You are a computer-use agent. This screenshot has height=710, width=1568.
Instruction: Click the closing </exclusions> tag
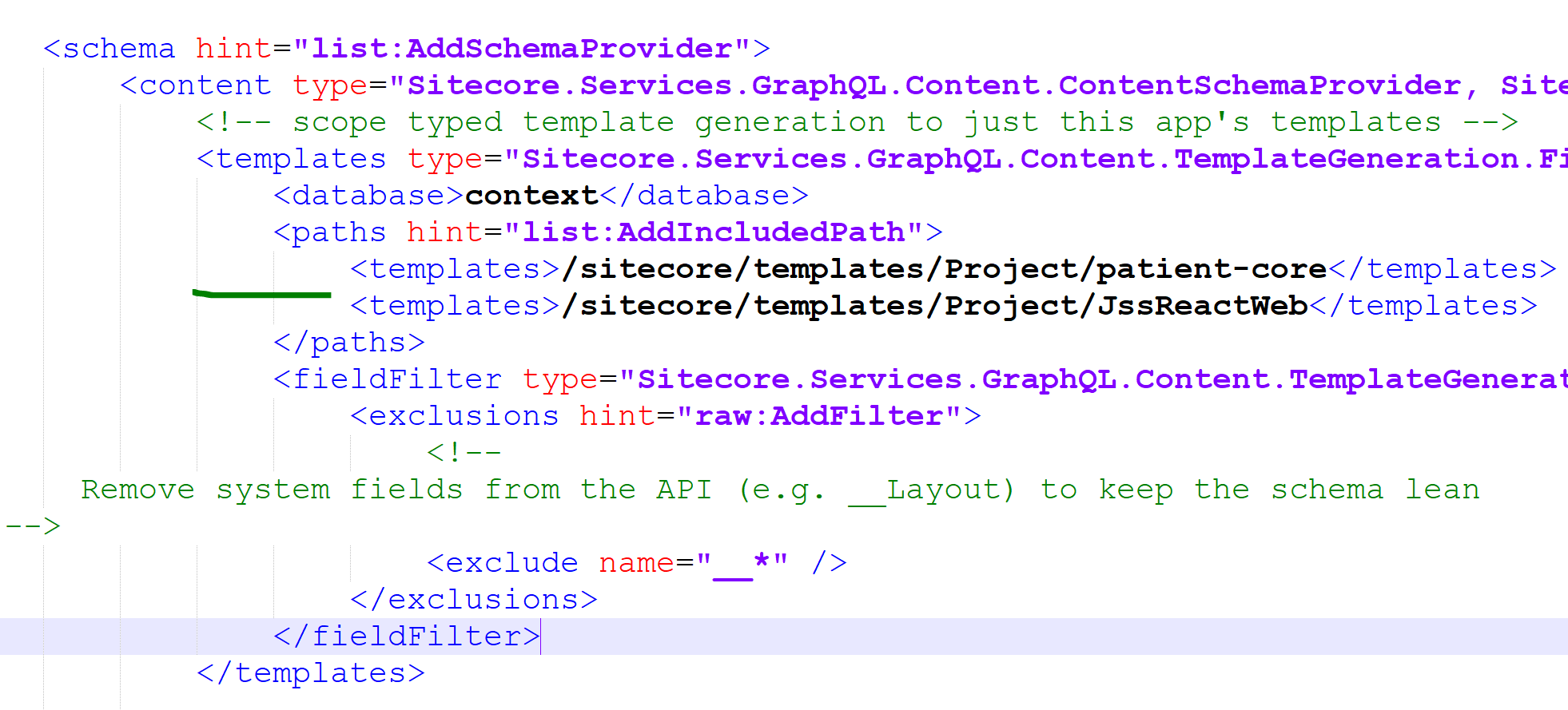pyautogui.click(x=474, y=600)
